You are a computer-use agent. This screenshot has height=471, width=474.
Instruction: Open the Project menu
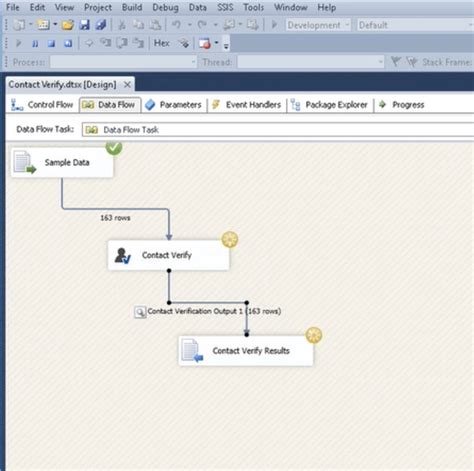tap(98, 7)
